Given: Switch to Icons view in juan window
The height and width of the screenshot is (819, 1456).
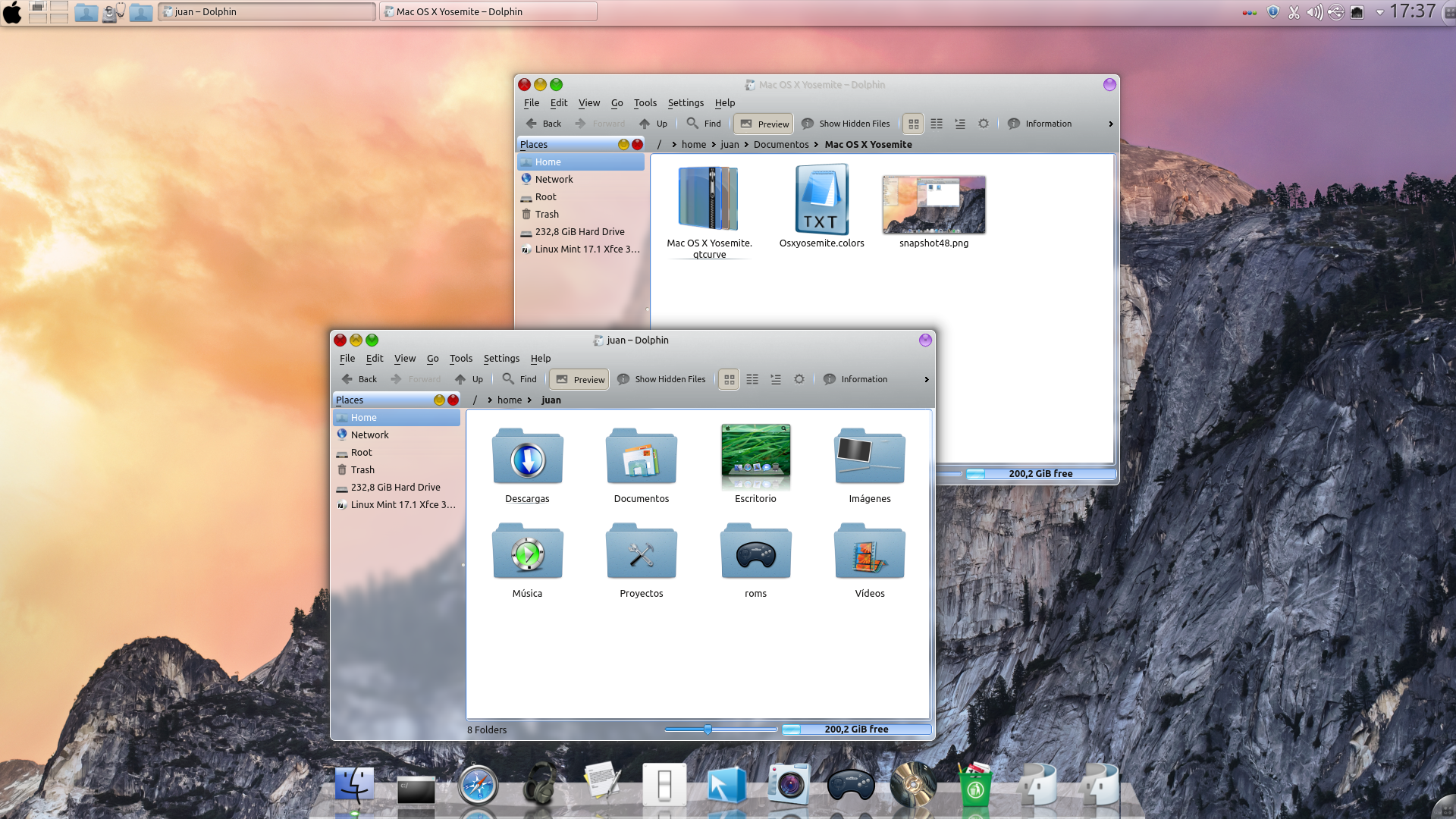Looking at the screenshot, I should point(729,379).
